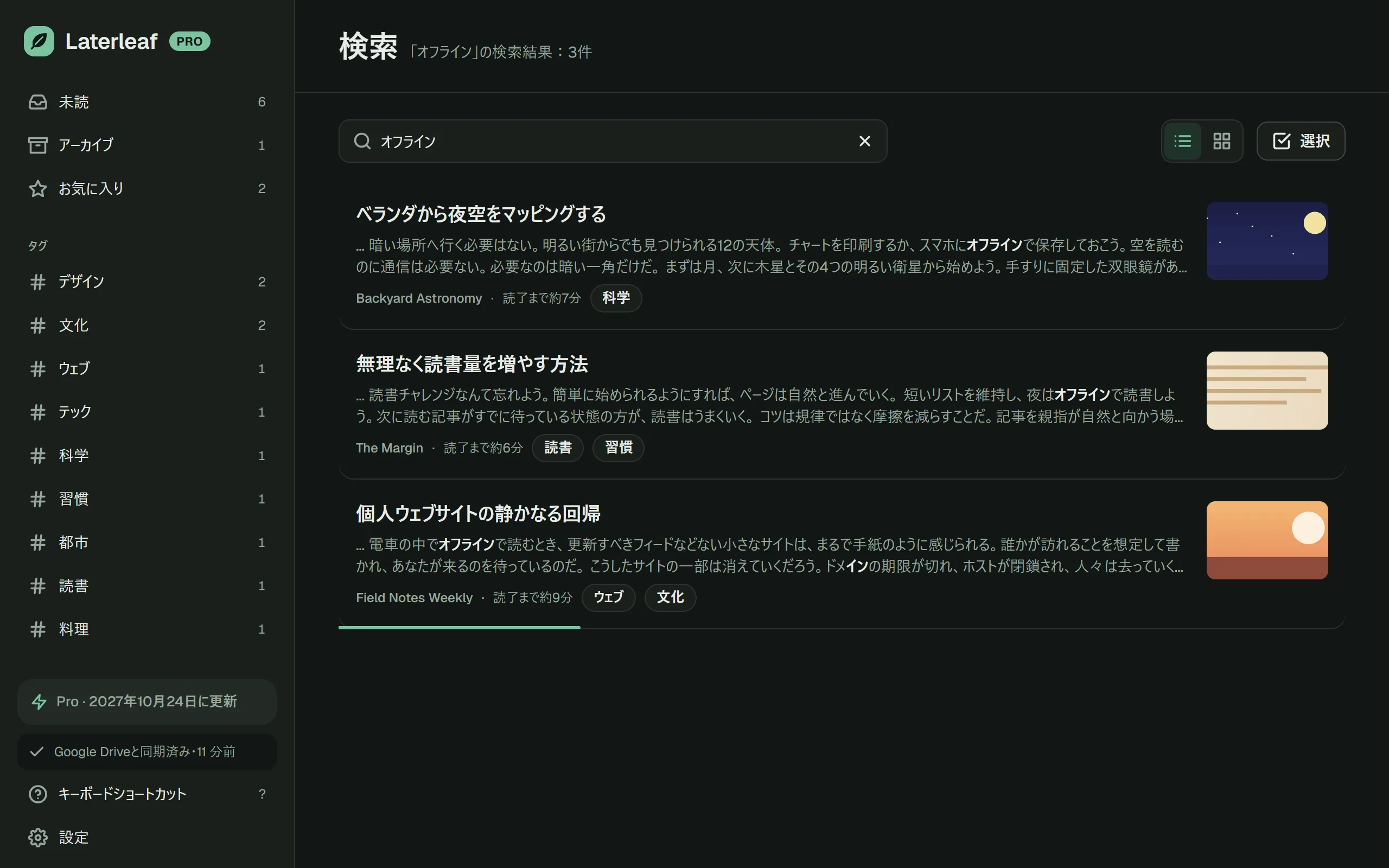
Task: Click the 科学 tag chip on the astronomy article
Action: [616, 298]
